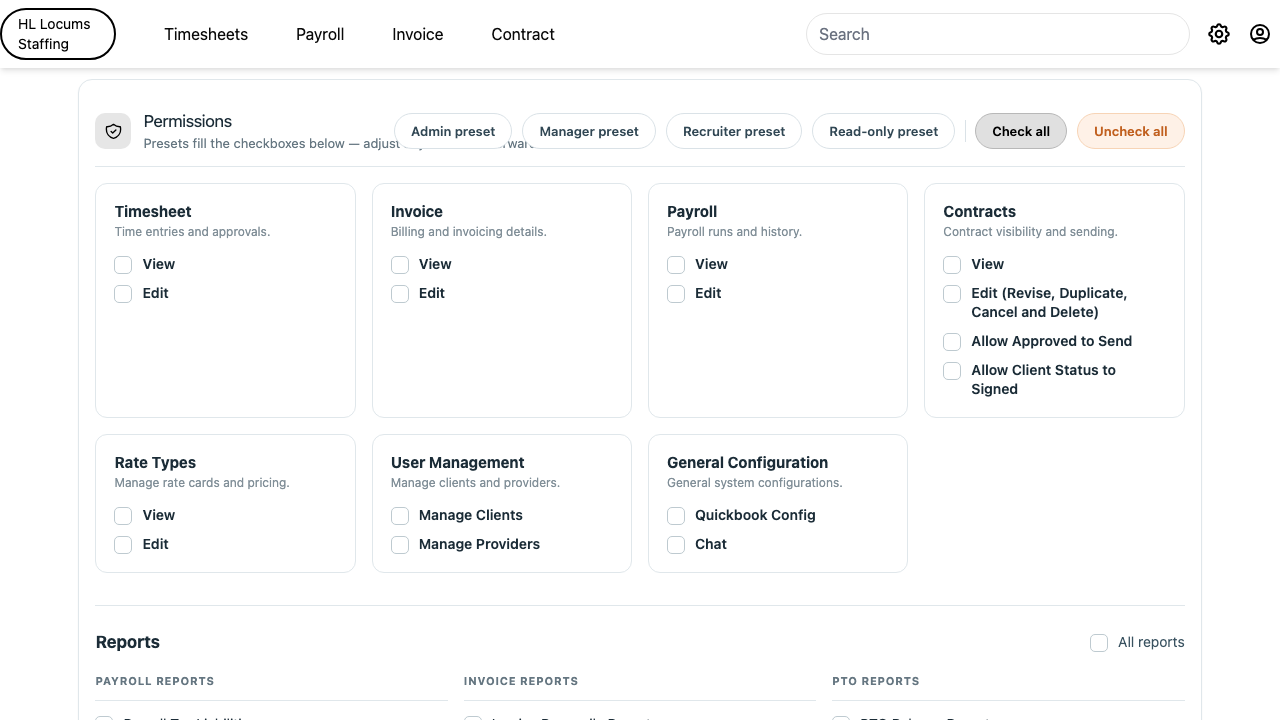Viewport: 1280px width, 720px height.
Task: Click the Uncheck all button
Action: (1131, 131)
